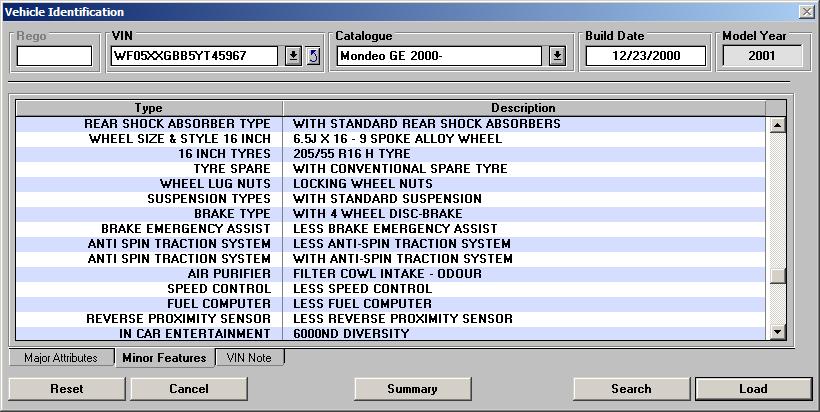This screenshot has width=820, height=412.
Task: Click 'WITH ANTI-SPIN TRACTION SYSTEM' description
Action: pos(403,259)
